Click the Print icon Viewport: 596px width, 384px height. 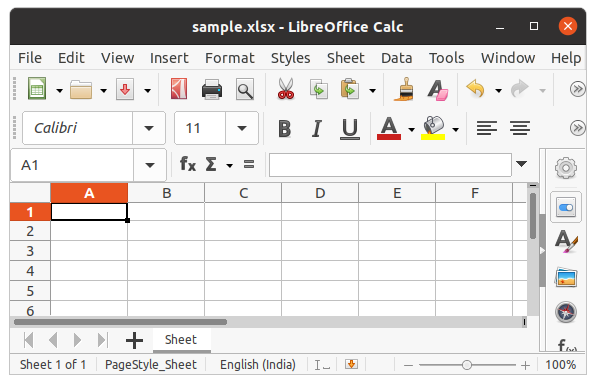point(212,90)
